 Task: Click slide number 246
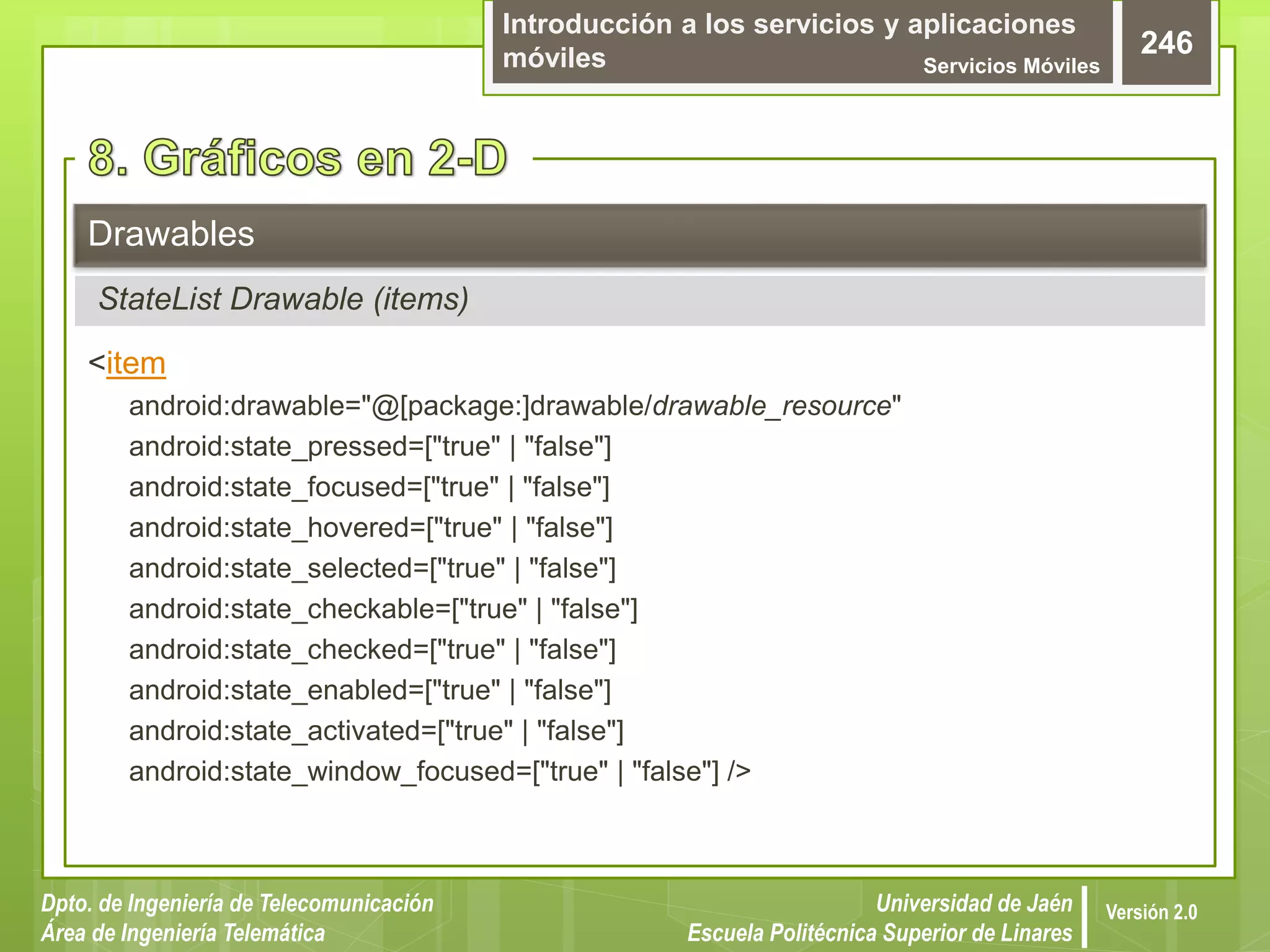coord(1166,43)
